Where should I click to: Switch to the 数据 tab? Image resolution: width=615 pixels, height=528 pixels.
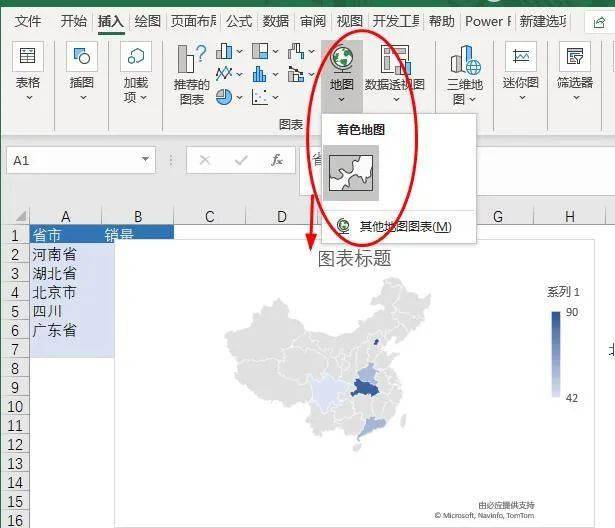[x=276, y=21]
